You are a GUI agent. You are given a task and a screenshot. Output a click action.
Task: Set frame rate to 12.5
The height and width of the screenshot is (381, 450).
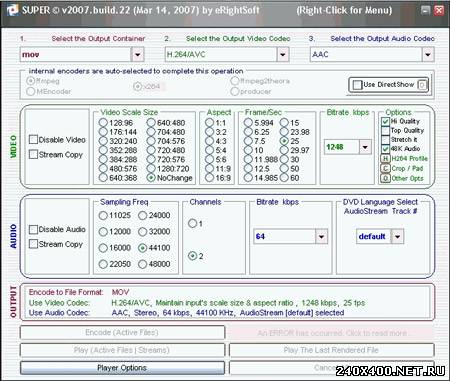[248, 169]
